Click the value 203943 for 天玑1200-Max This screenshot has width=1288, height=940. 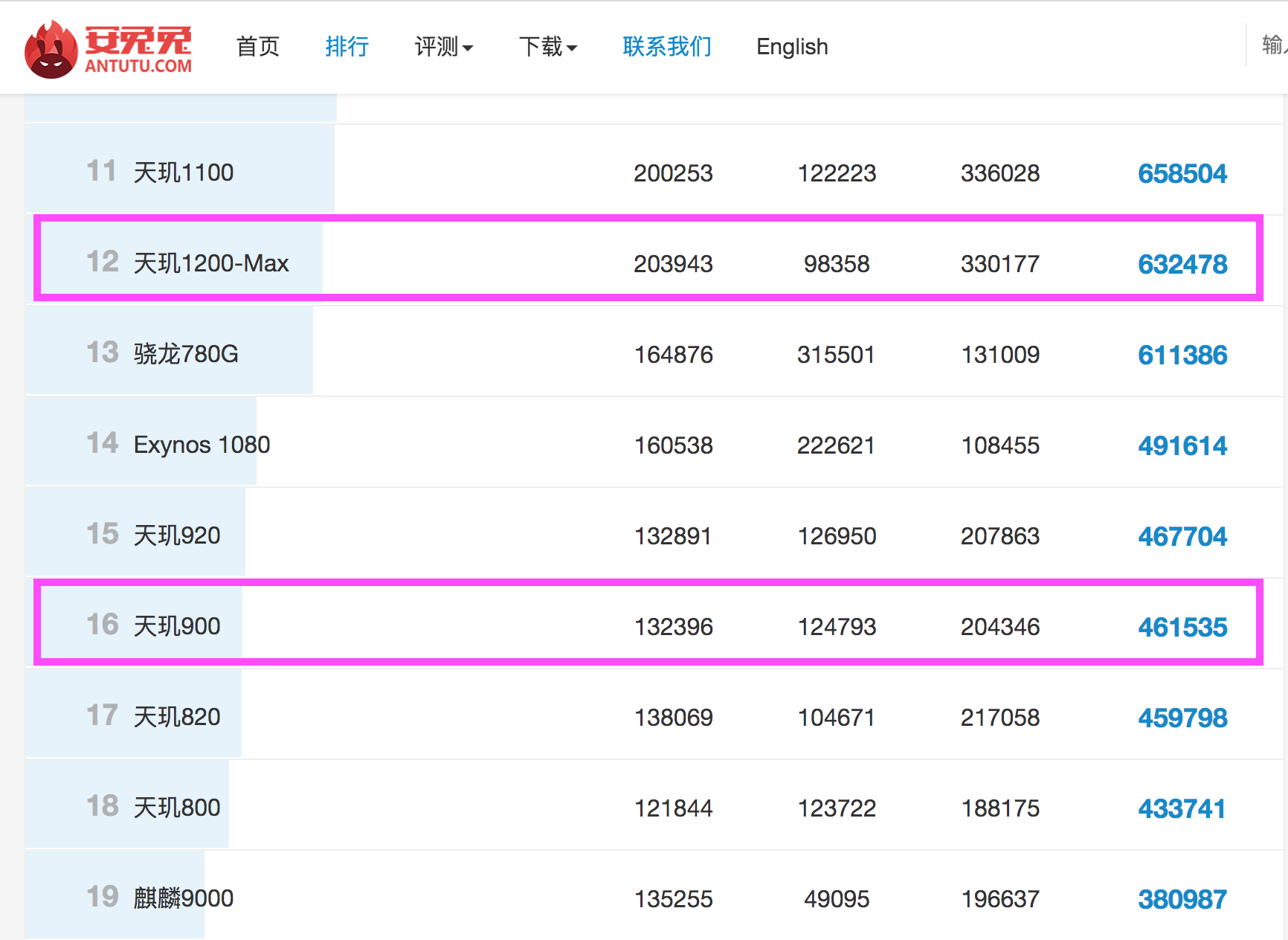pos(673,264)
